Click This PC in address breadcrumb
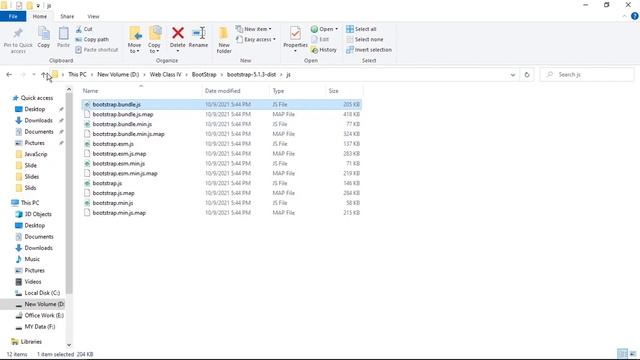This screenshot has width=640, height=360. point(77,75)
